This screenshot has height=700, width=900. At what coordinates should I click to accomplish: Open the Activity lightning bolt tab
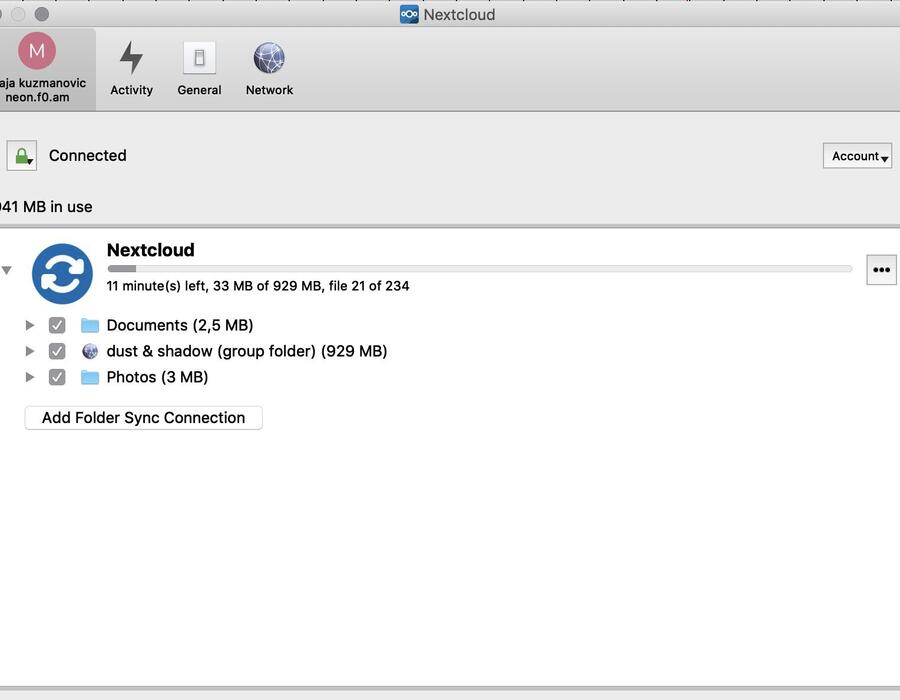(x=131, y=69)
